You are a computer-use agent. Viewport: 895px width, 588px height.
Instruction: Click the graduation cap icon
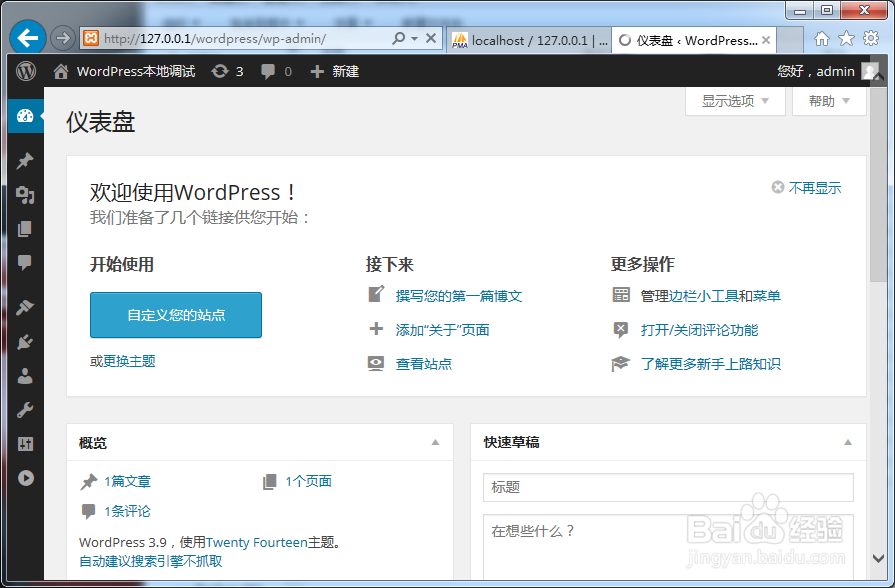(x=620, y=364)
